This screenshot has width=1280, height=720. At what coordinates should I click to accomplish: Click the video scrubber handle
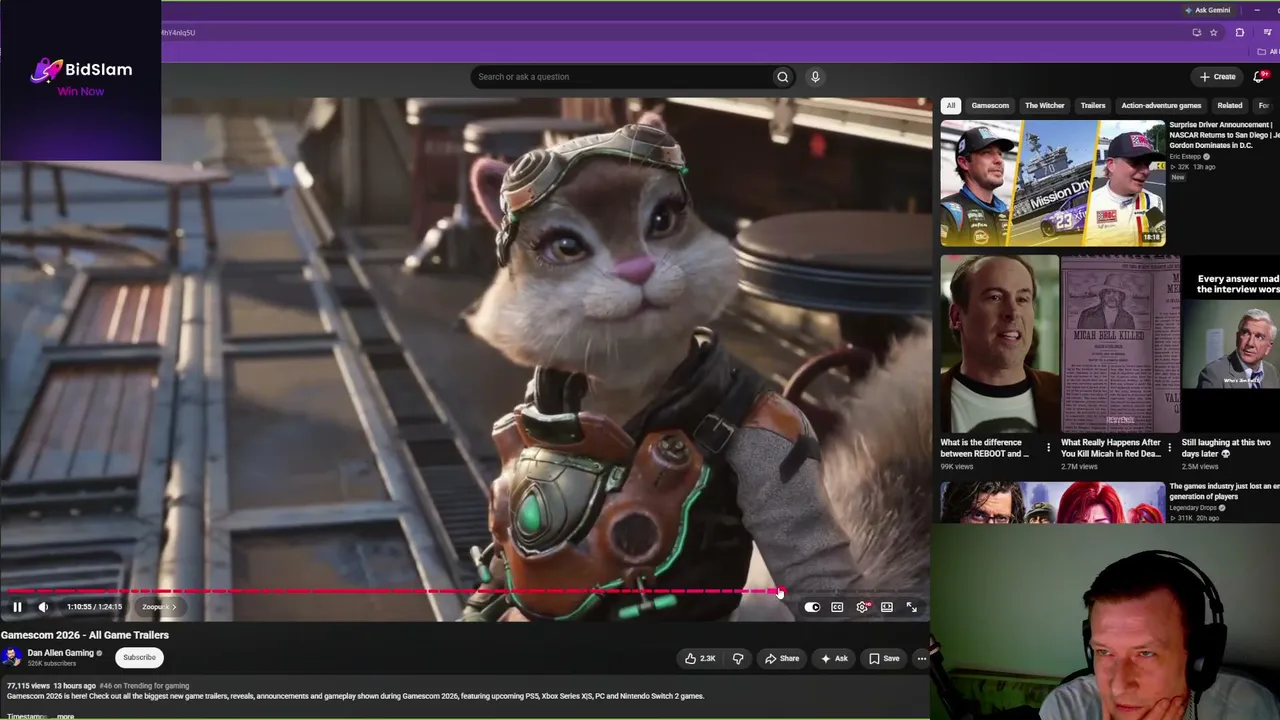pos(780,591)
